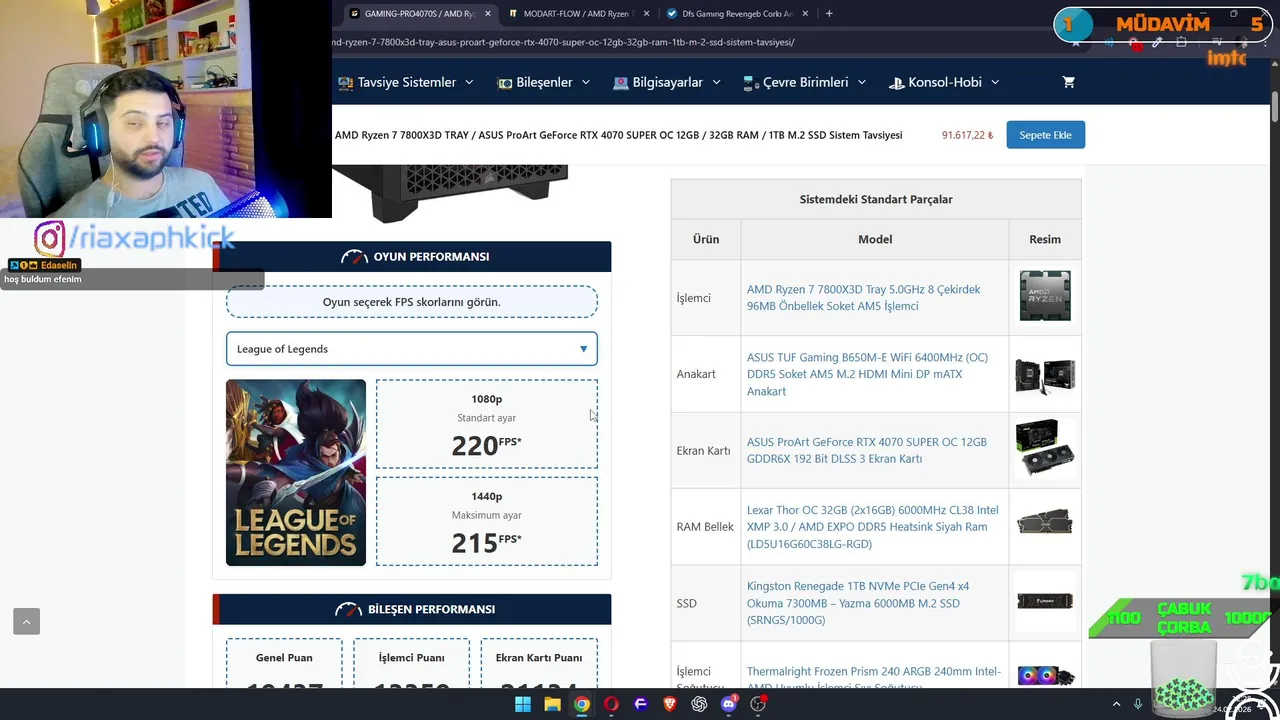Click the Kingston Renegade SSD image
This screenshot has width=1280, height=720.
(x=1045, y=601)
